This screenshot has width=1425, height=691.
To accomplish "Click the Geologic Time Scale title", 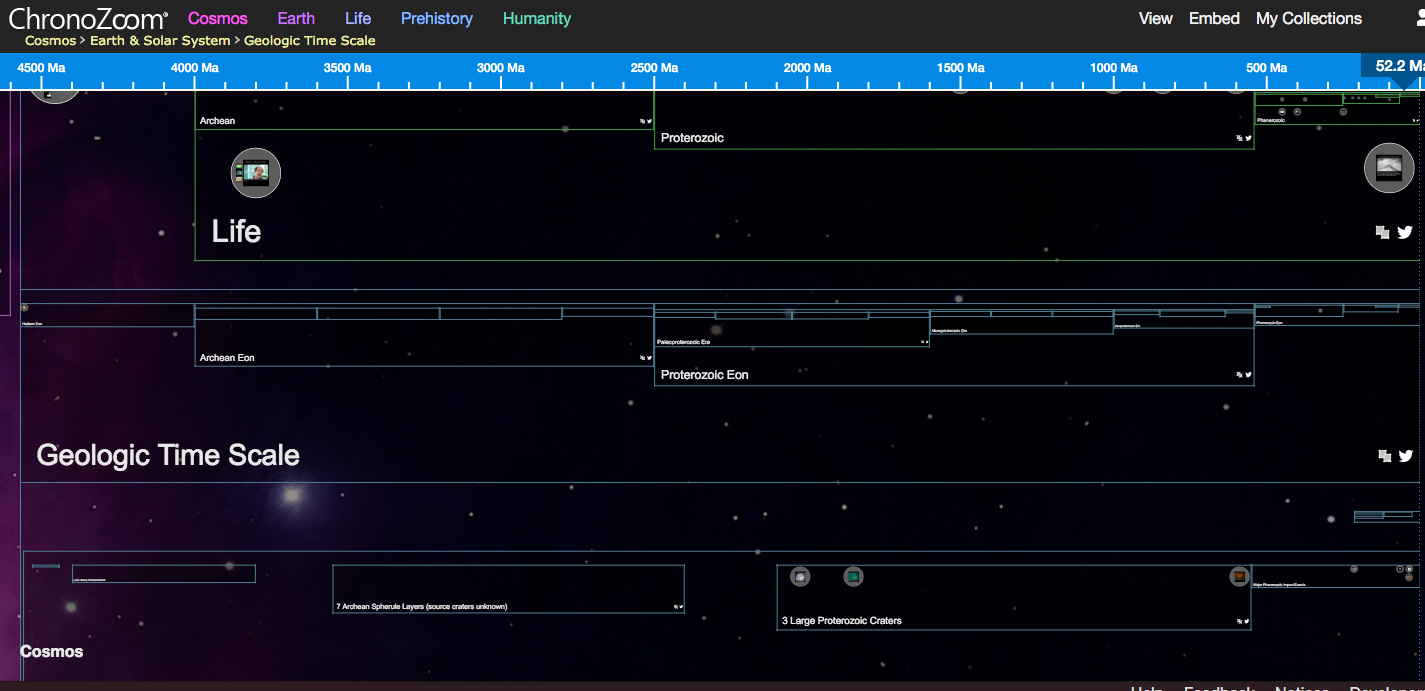I will (168, 455).
